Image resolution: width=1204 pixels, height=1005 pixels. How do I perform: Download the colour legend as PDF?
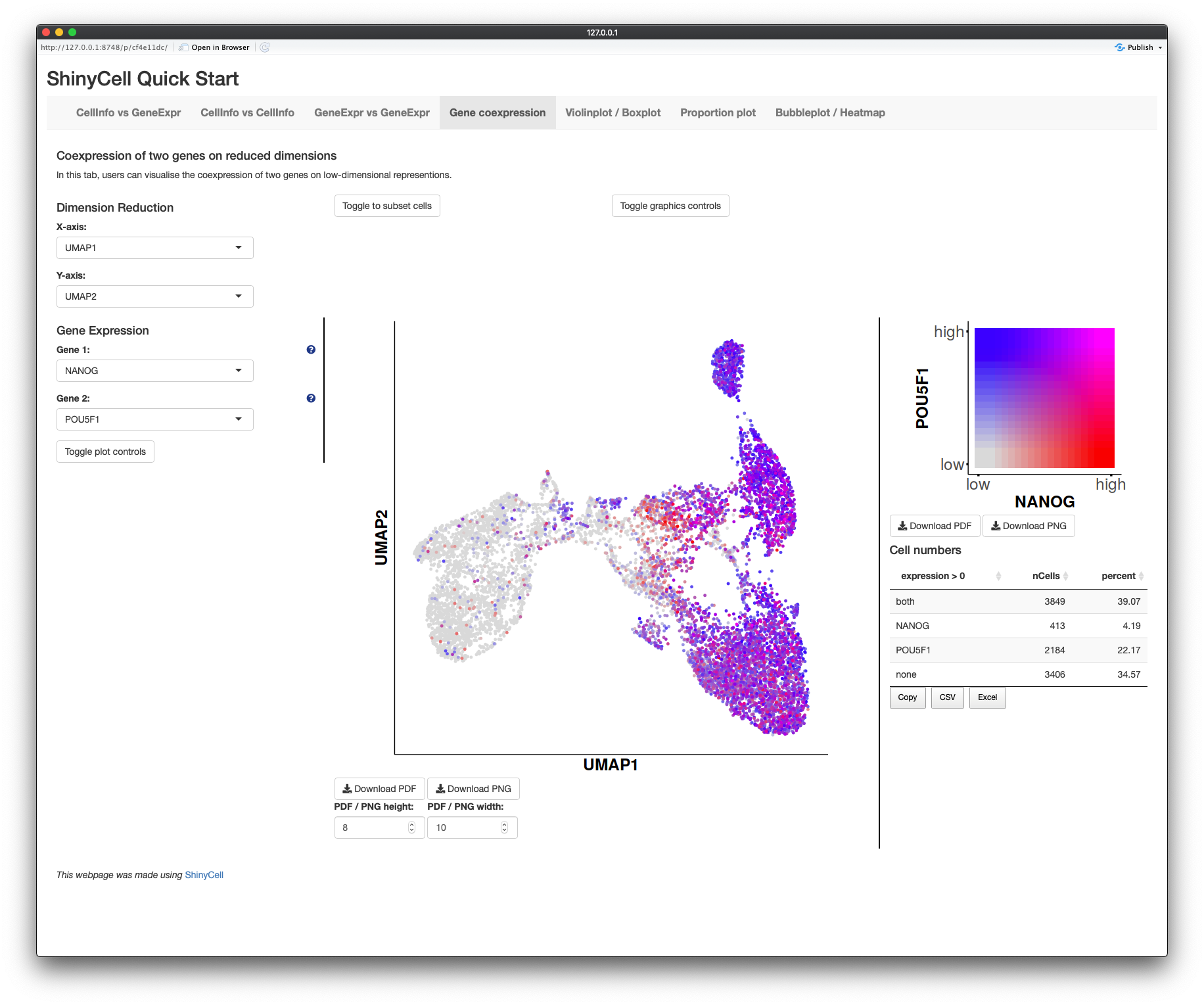(x=935, y=526)
